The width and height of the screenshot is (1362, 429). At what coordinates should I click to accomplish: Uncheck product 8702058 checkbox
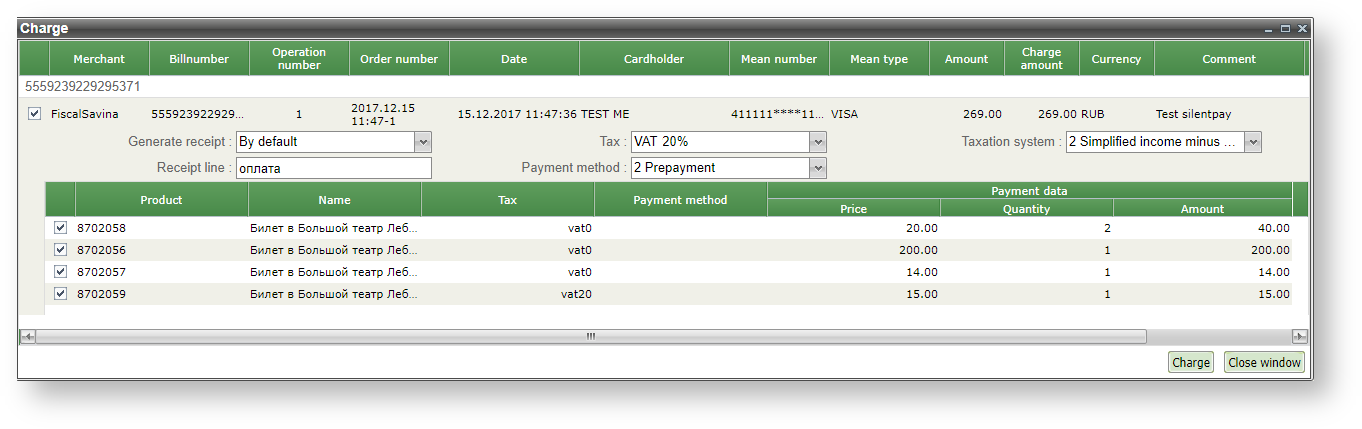tap(61, 228)
